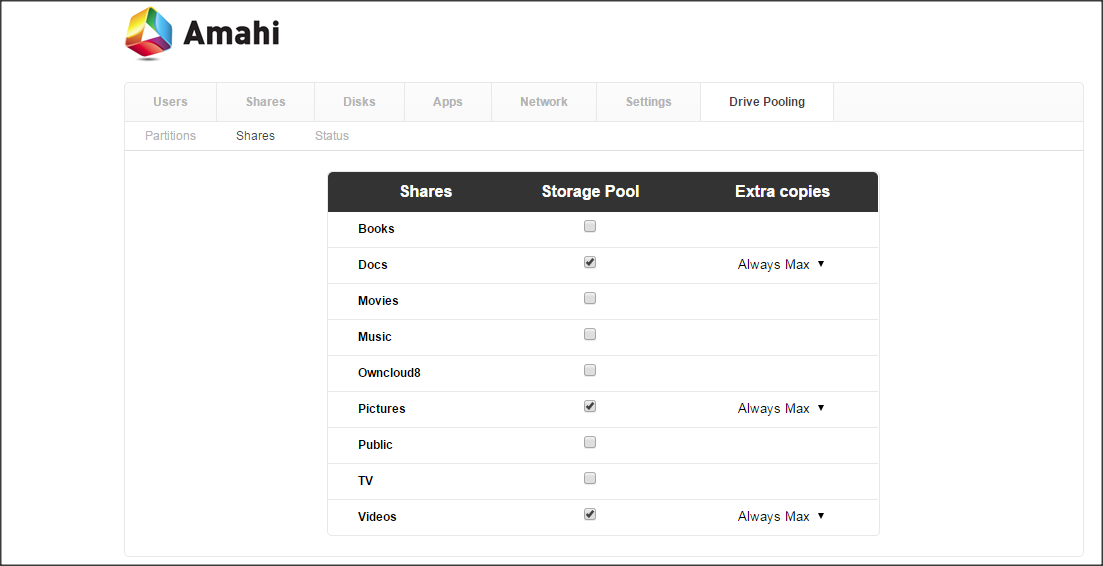This screenshot has height=566, width=1103.
Task: Expand Pictures extra copies Always Max dropdown
Action: (781, 409)
